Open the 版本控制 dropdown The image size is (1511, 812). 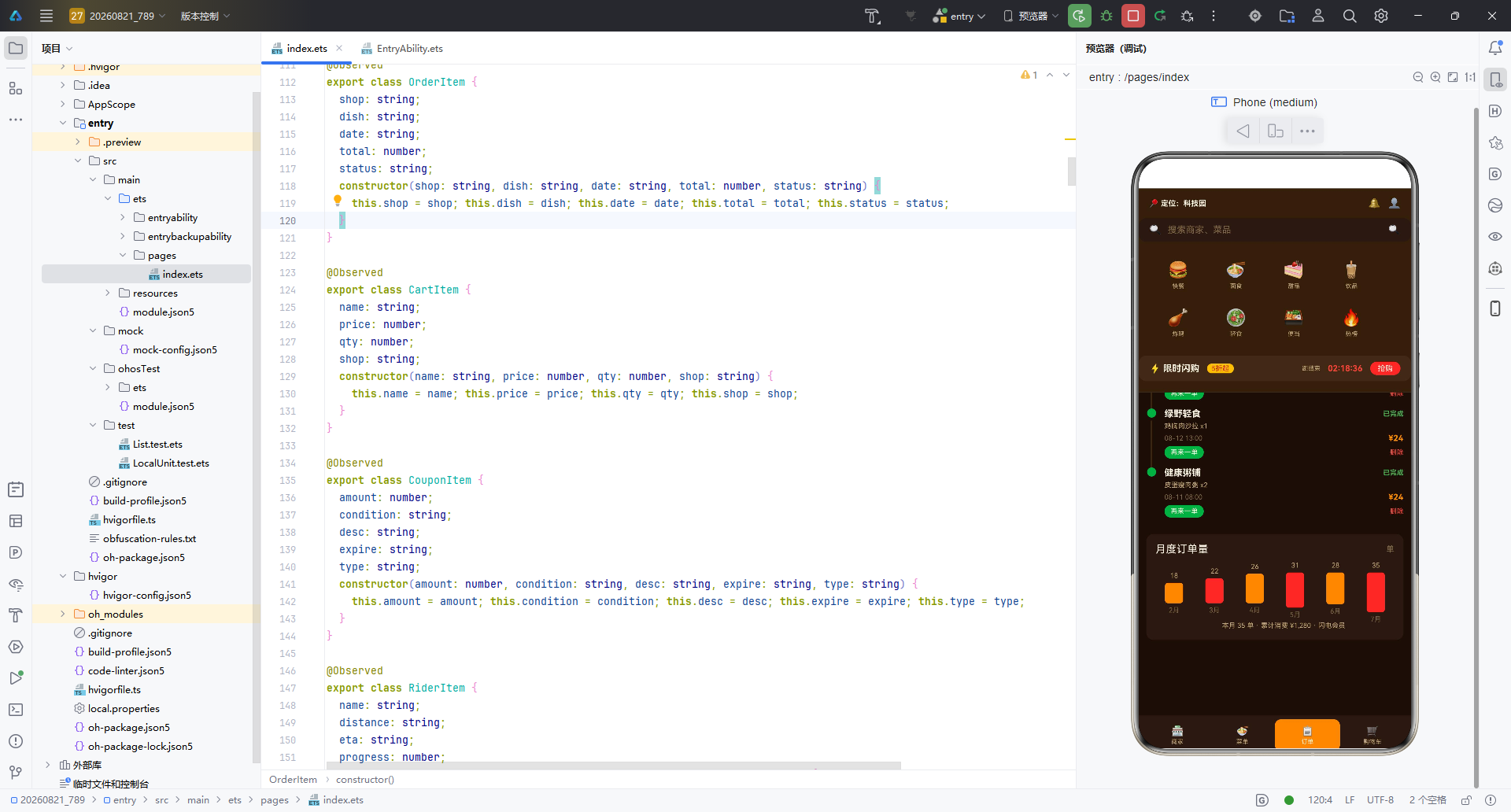click(x=205, y=16)
